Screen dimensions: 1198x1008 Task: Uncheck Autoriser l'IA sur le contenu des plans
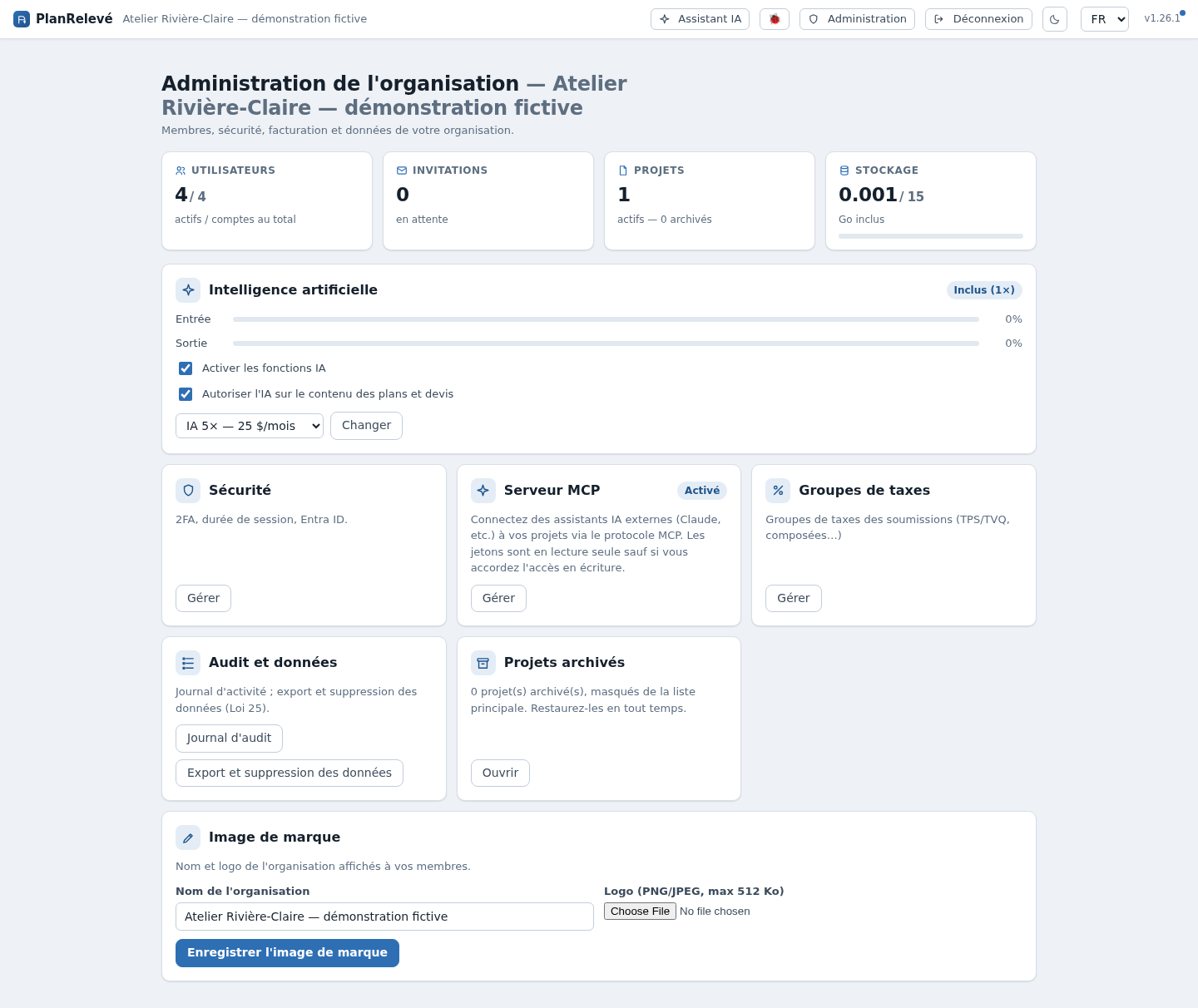[186, 394]
